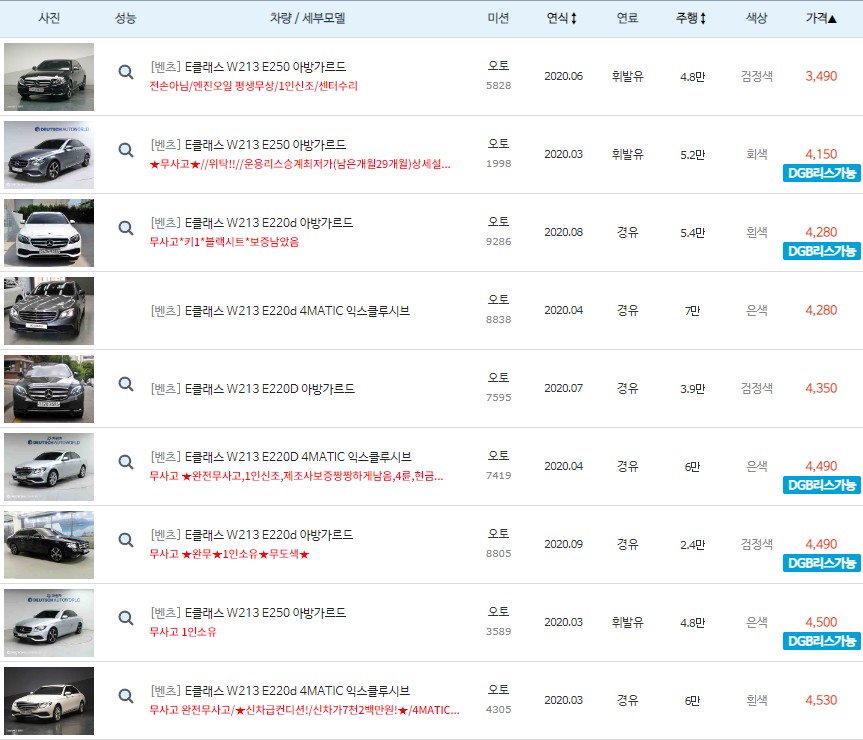Click mileage value 2.4만

[692, 545]
